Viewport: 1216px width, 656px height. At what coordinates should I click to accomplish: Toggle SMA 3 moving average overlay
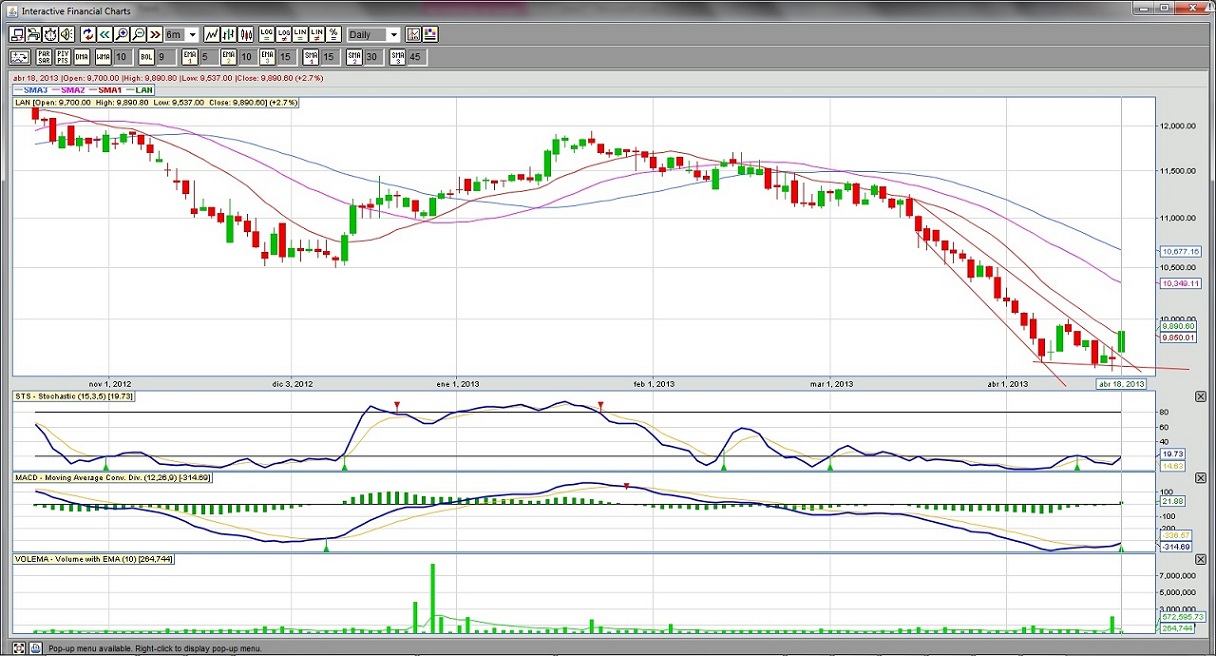[x=397, y=57]
